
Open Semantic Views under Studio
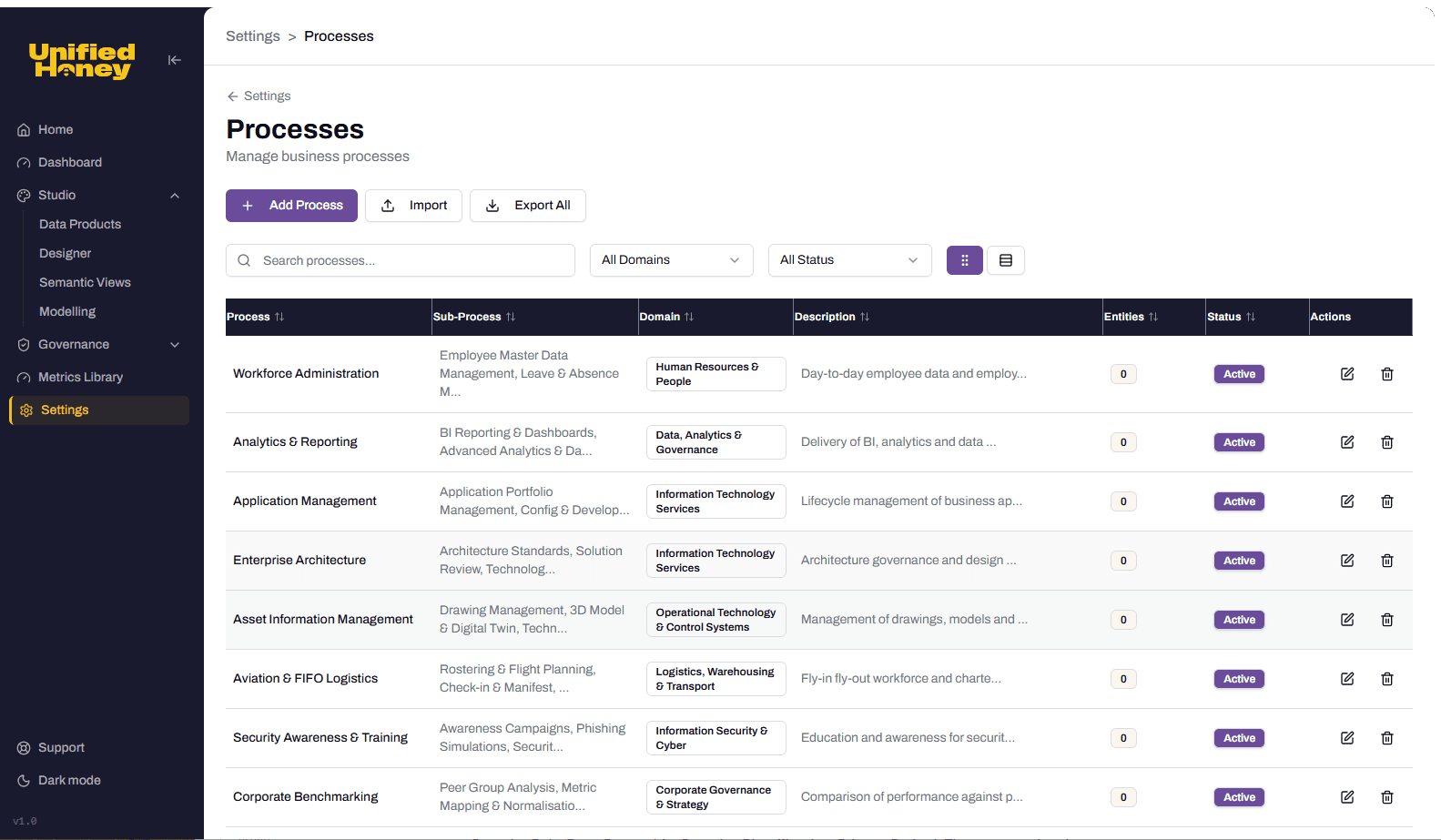[85, 282]
